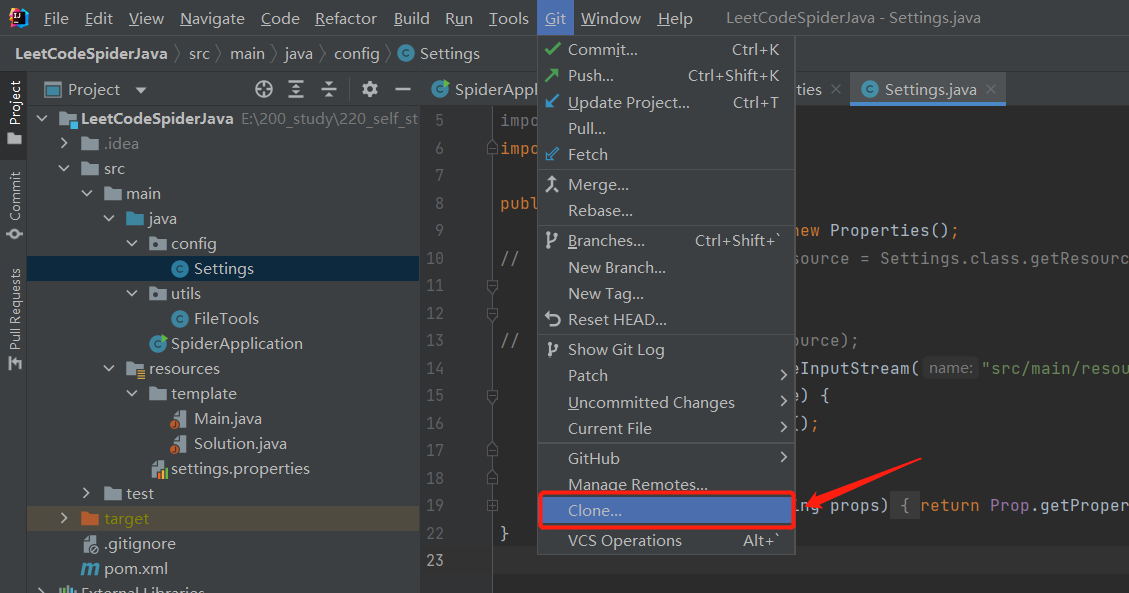The width and height of the screenshot is (1129, 593).
Task: Expand the target folder
Action: pos(65,519)
